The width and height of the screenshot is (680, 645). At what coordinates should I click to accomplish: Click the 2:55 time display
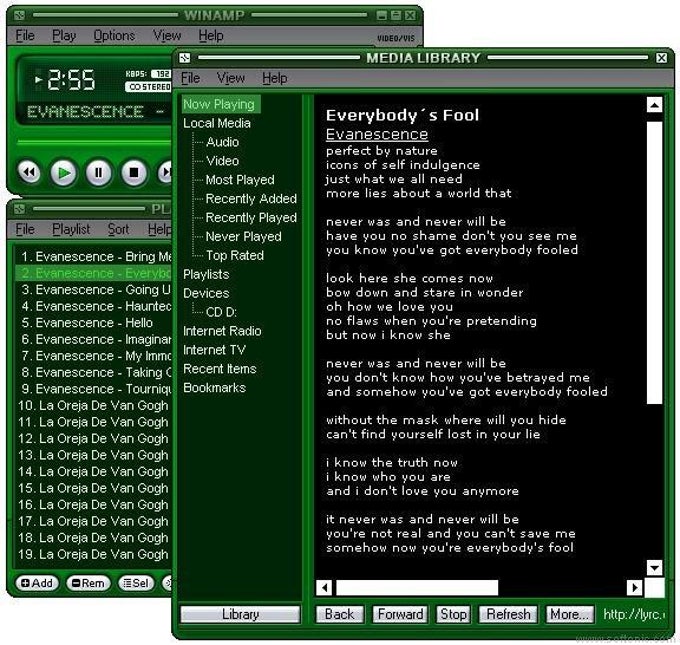(x=71, y=81)
